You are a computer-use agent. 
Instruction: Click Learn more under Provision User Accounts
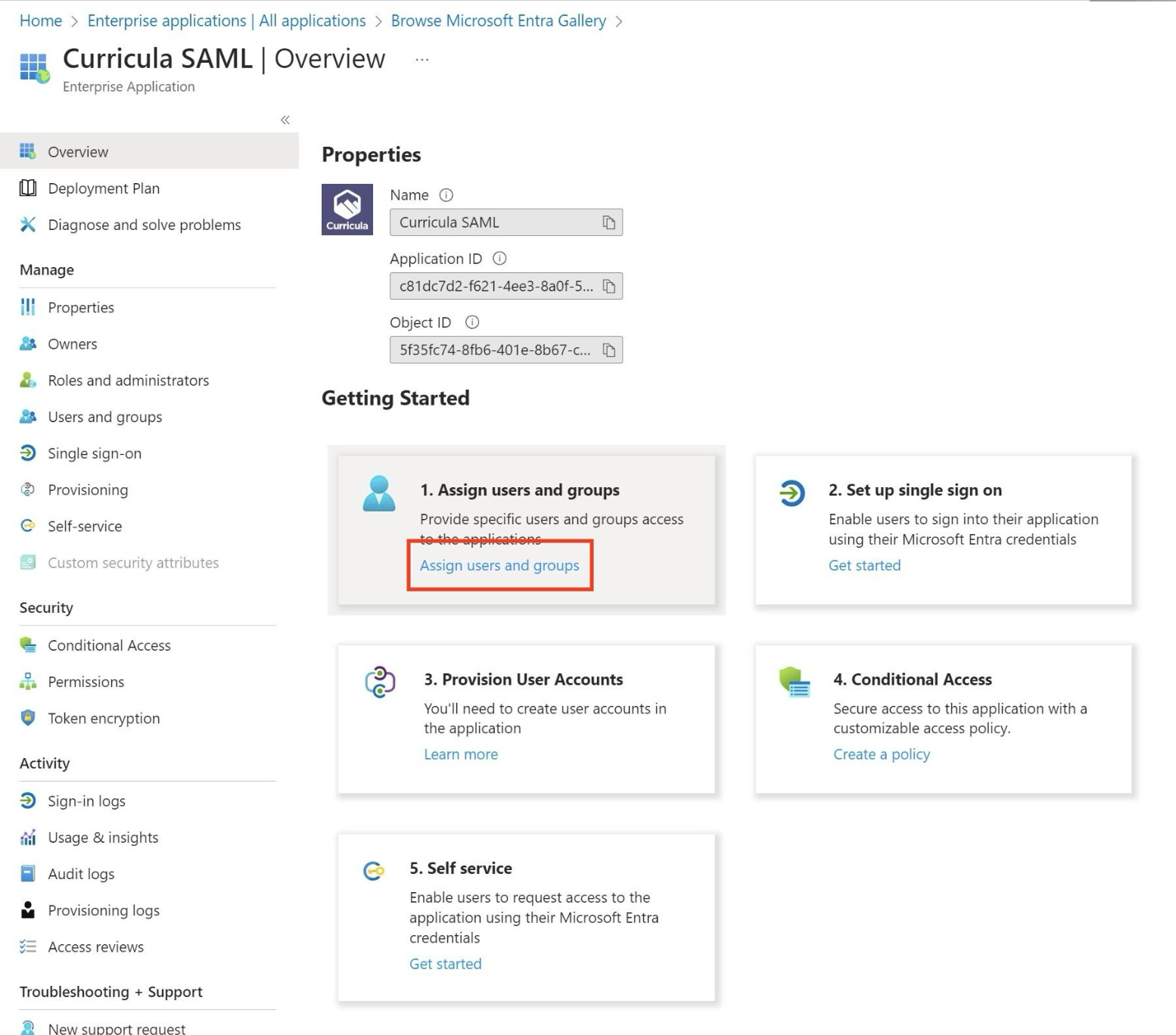[x=461, y=754]
